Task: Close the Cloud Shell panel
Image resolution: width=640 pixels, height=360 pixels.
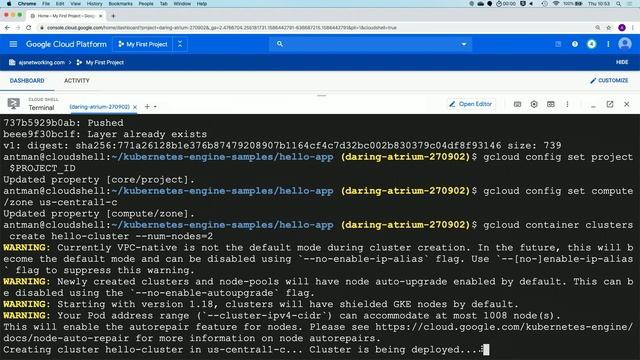Action: [627, 104]
